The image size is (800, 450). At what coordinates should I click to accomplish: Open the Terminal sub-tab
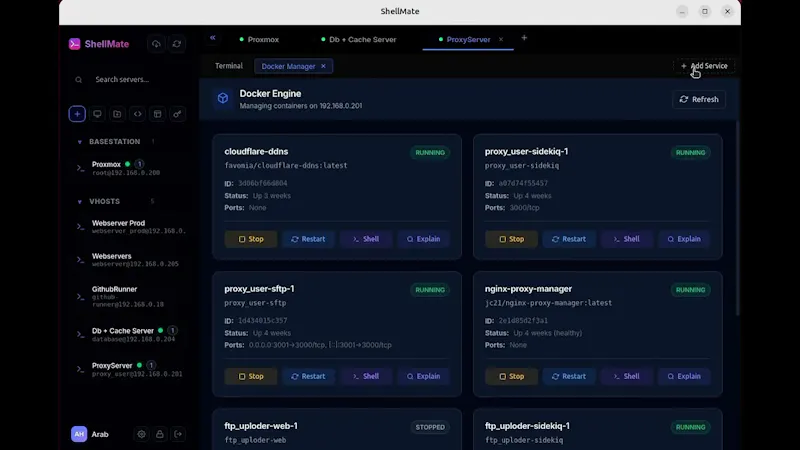click(229, 66)
